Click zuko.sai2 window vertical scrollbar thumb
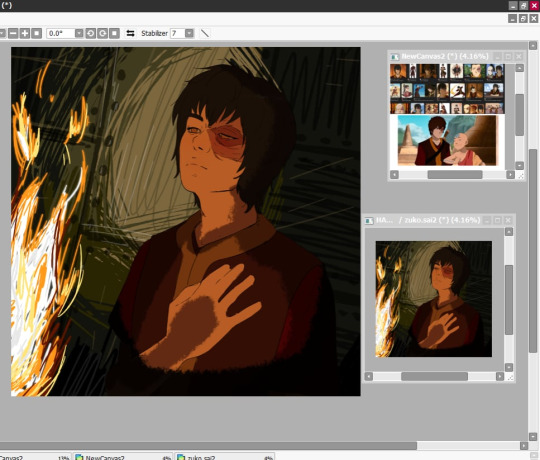This screenshot has height=460, width=540. 509,300
